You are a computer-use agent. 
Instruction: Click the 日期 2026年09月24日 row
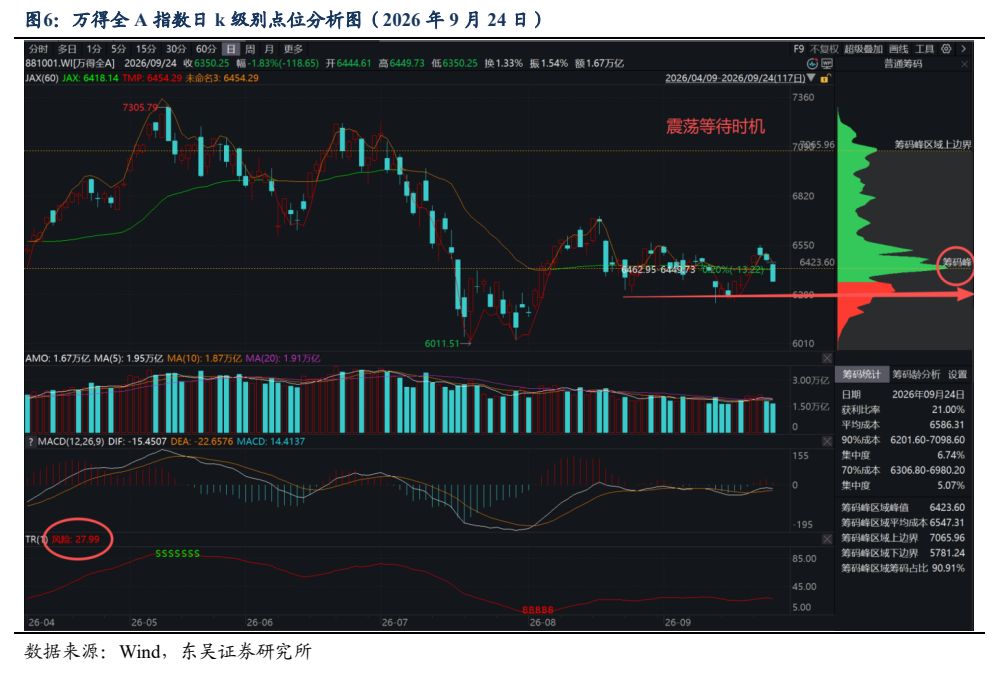point(903,394)
